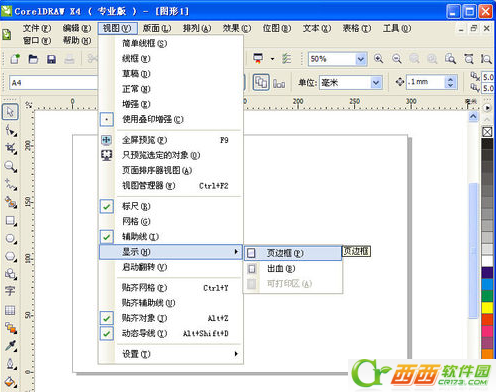This screenshot has width=496, height=392.
Task: Select the Zoom tool in toolbox
Action: [x=10, y=166]
